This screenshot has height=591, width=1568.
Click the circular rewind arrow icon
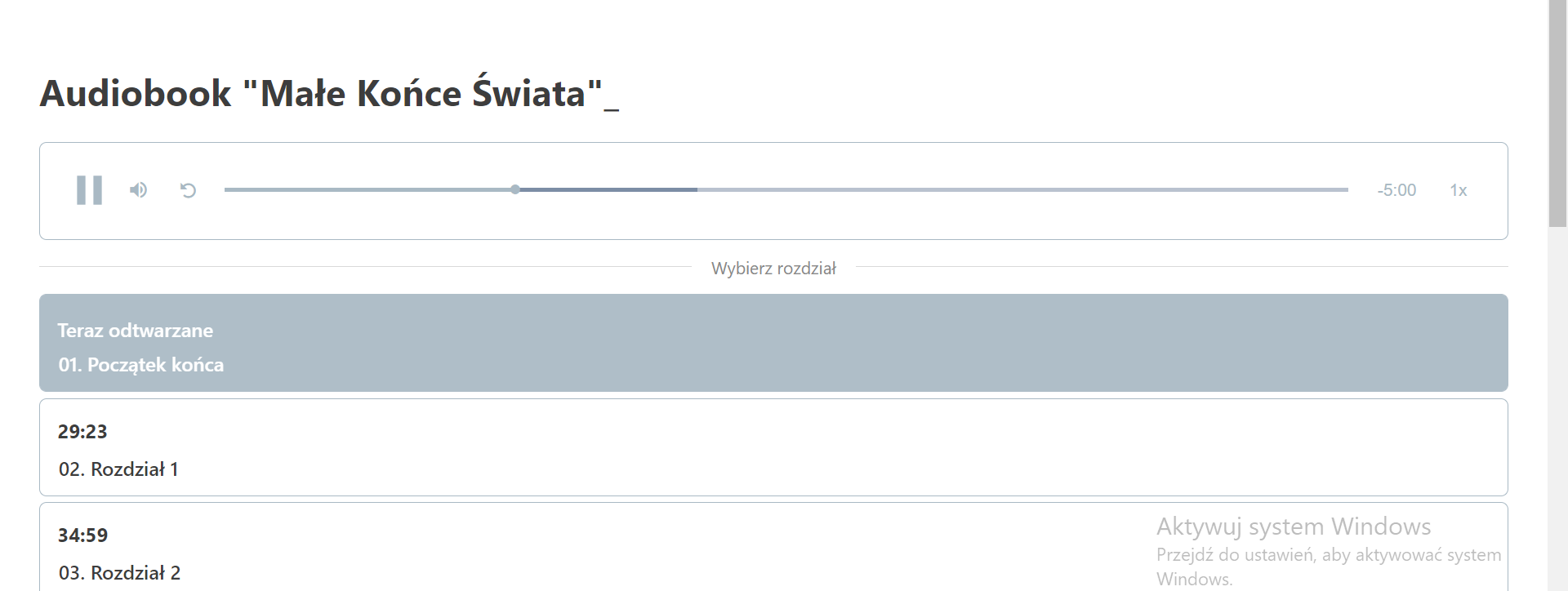pyautogui.click(x=188, y=190)
